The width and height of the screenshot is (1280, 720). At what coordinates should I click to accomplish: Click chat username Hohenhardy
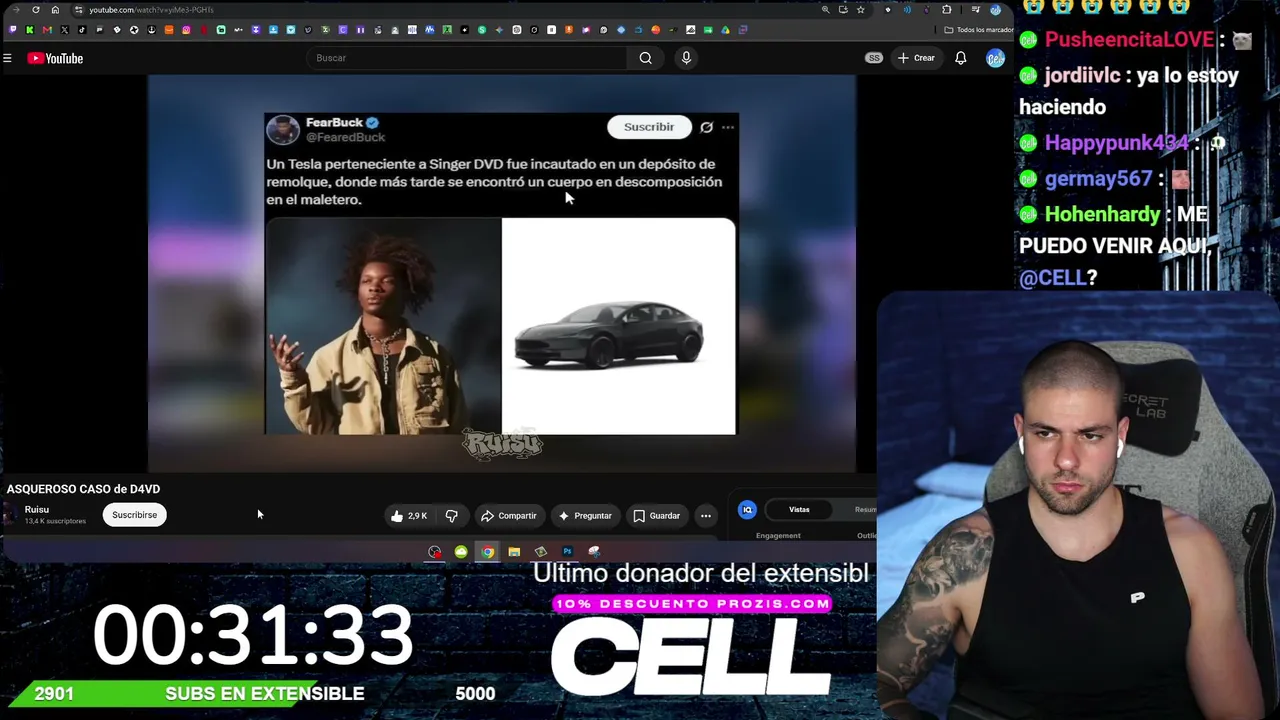pyautogui.click(x=1103, y=215)
